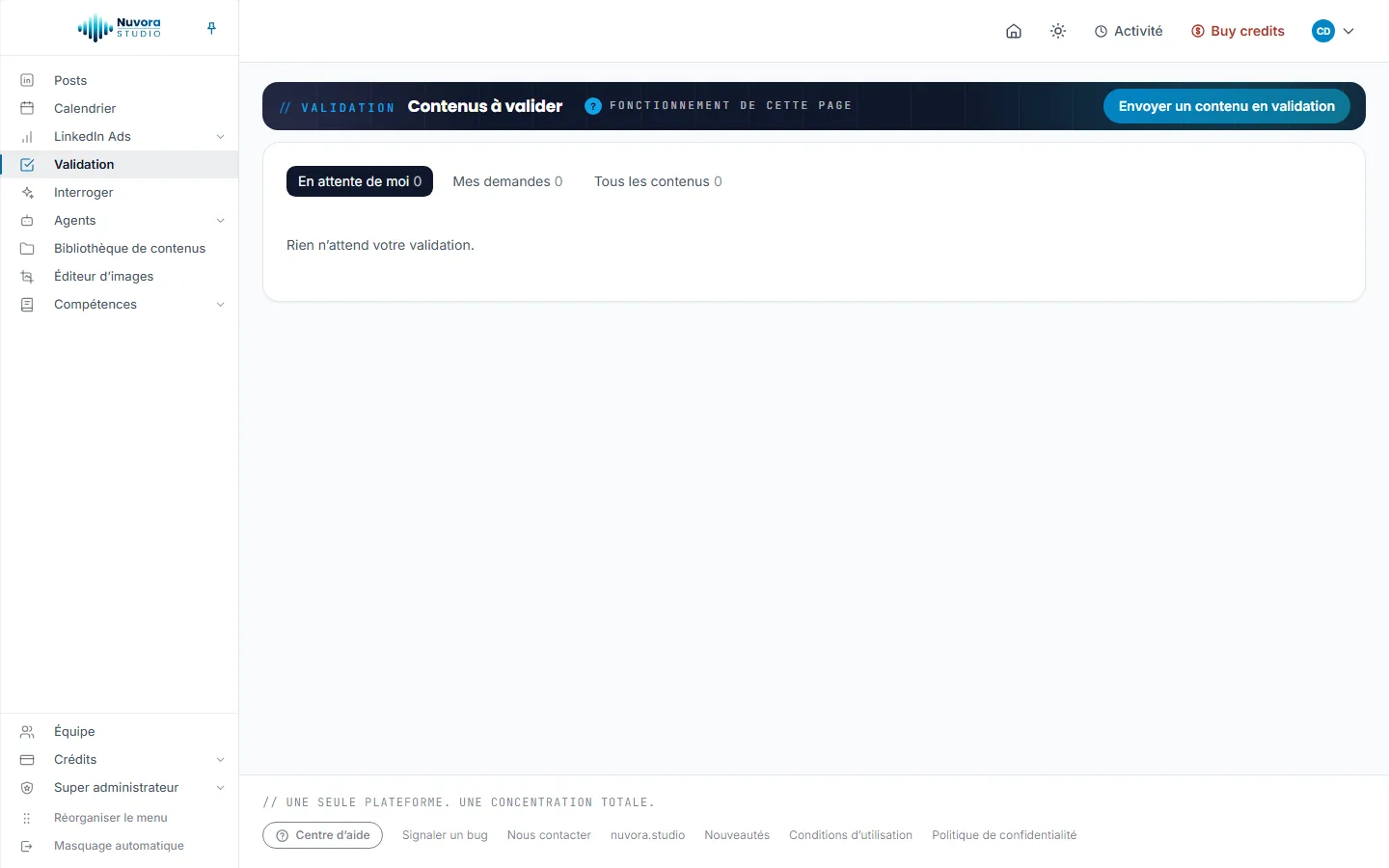Click the LinkedIn Ads bar chart icon
1389x868 pixels.
(27, 136)
